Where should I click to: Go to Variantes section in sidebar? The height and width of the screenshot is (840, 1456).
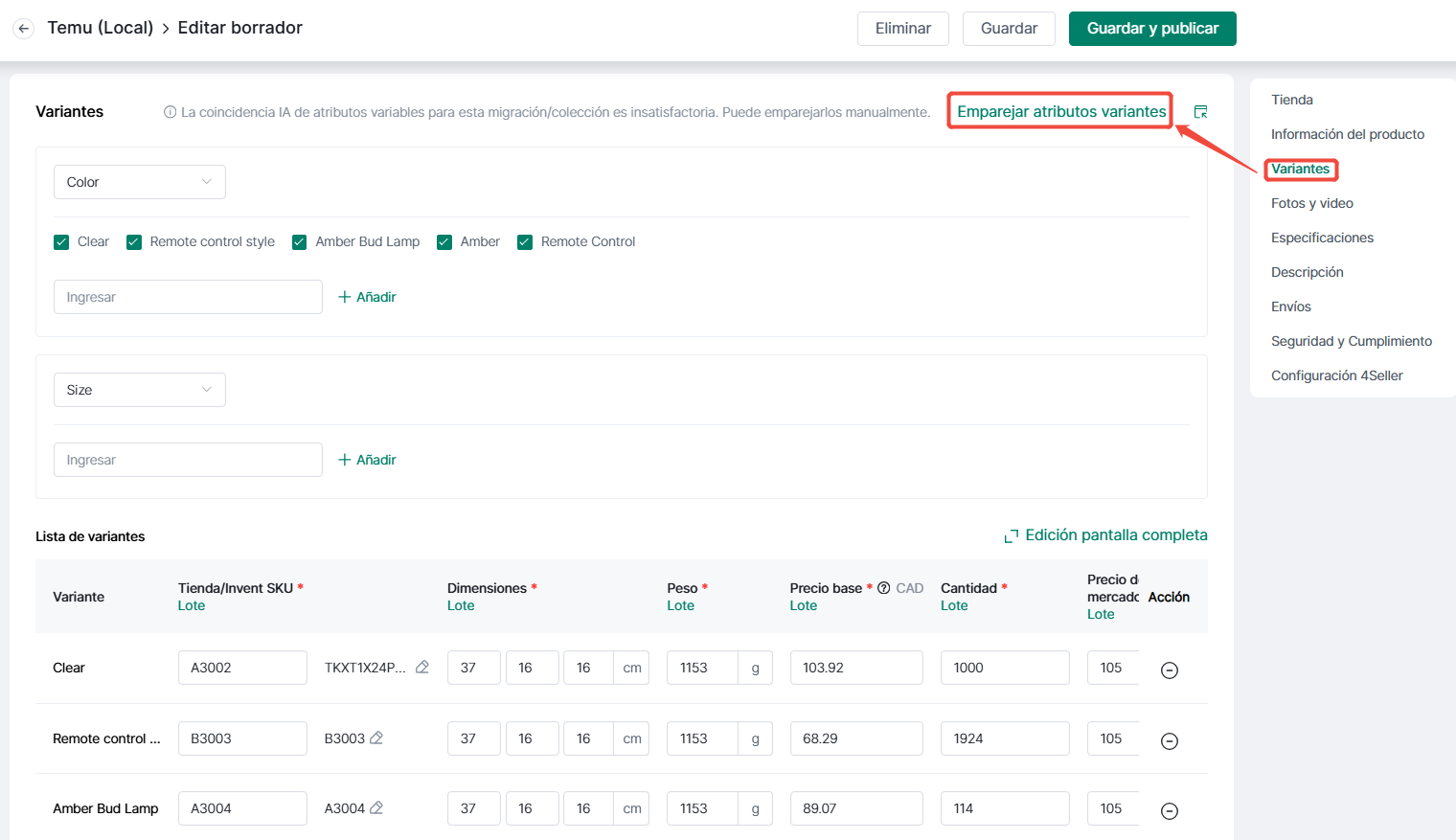point(1301,169)
